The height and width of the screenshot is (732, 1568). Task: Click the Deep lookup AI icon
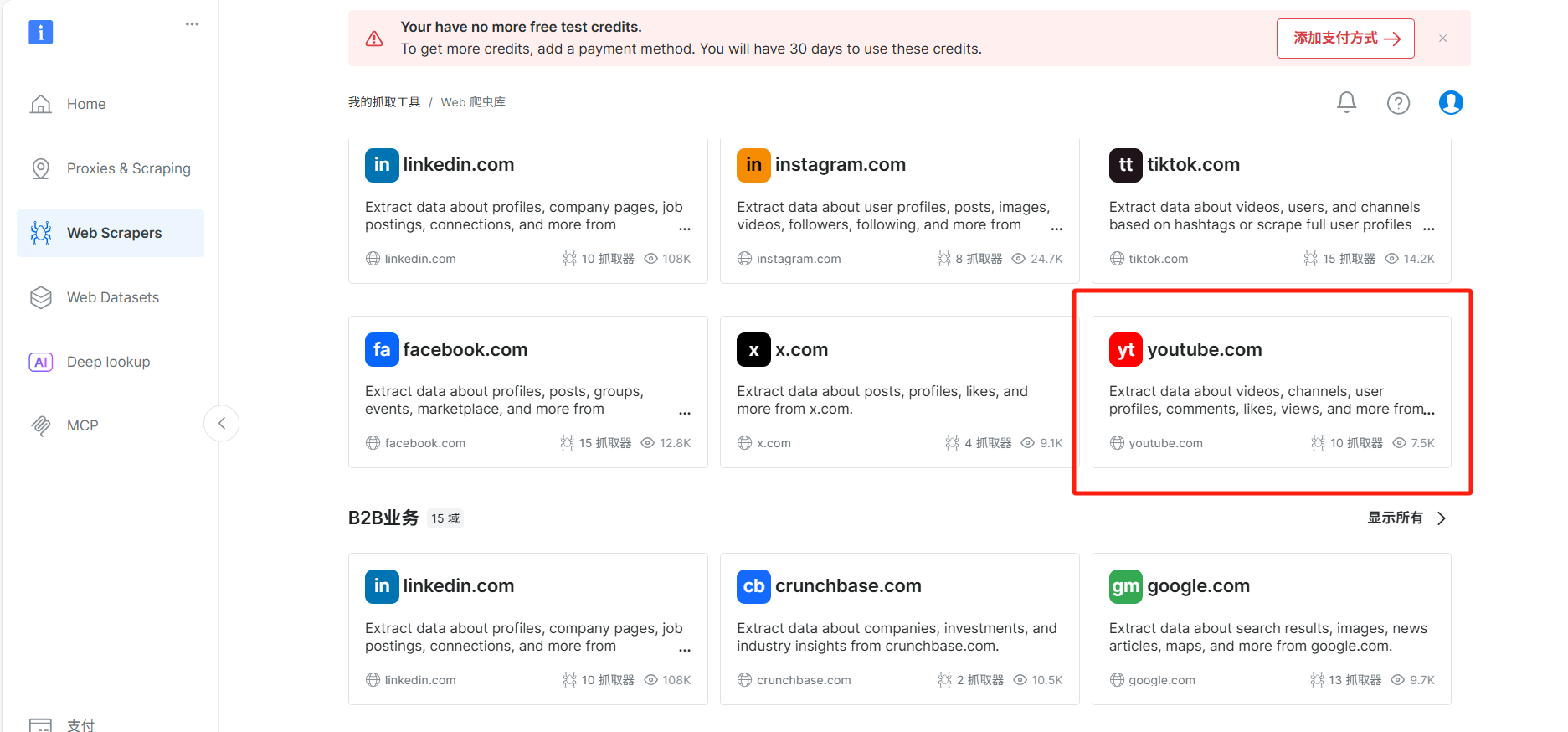click(x=41, y=362)
